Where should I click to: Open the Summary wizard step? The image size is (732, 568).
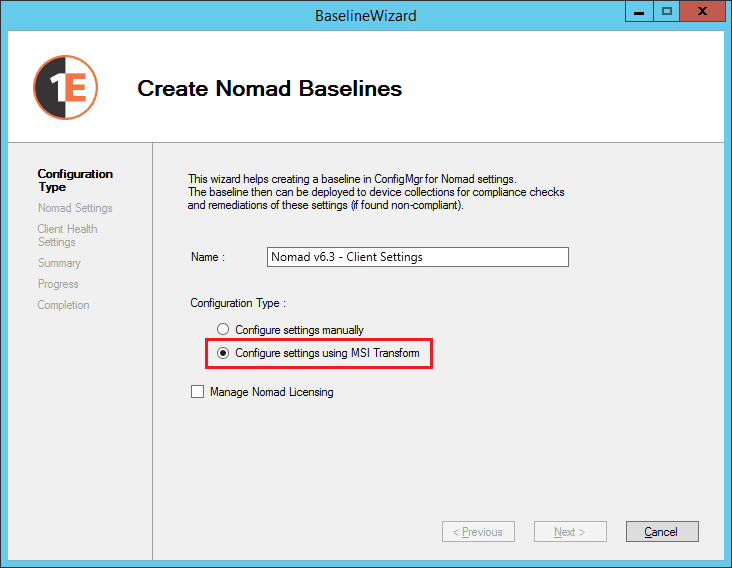[x=59, y=263]
